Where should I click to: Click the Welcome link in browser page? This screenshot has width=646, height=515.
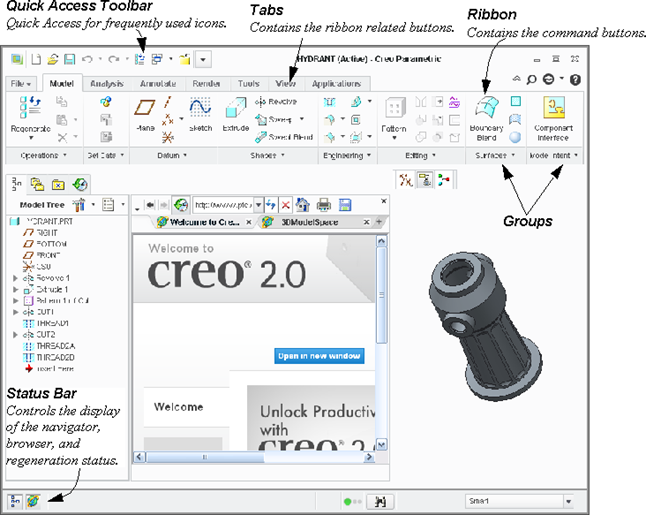[x=178, y=407]
